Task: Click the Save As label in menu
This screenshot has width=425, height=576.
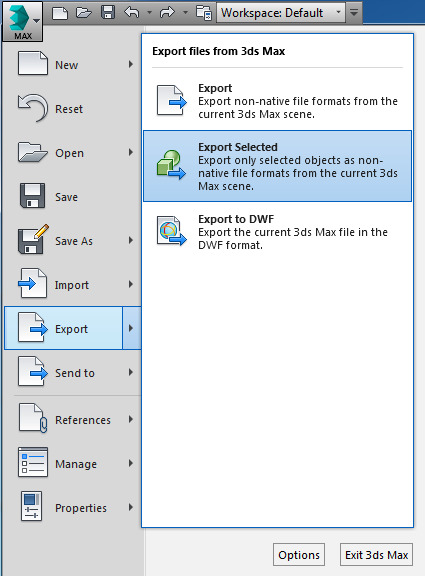Action: coord(74,241)
